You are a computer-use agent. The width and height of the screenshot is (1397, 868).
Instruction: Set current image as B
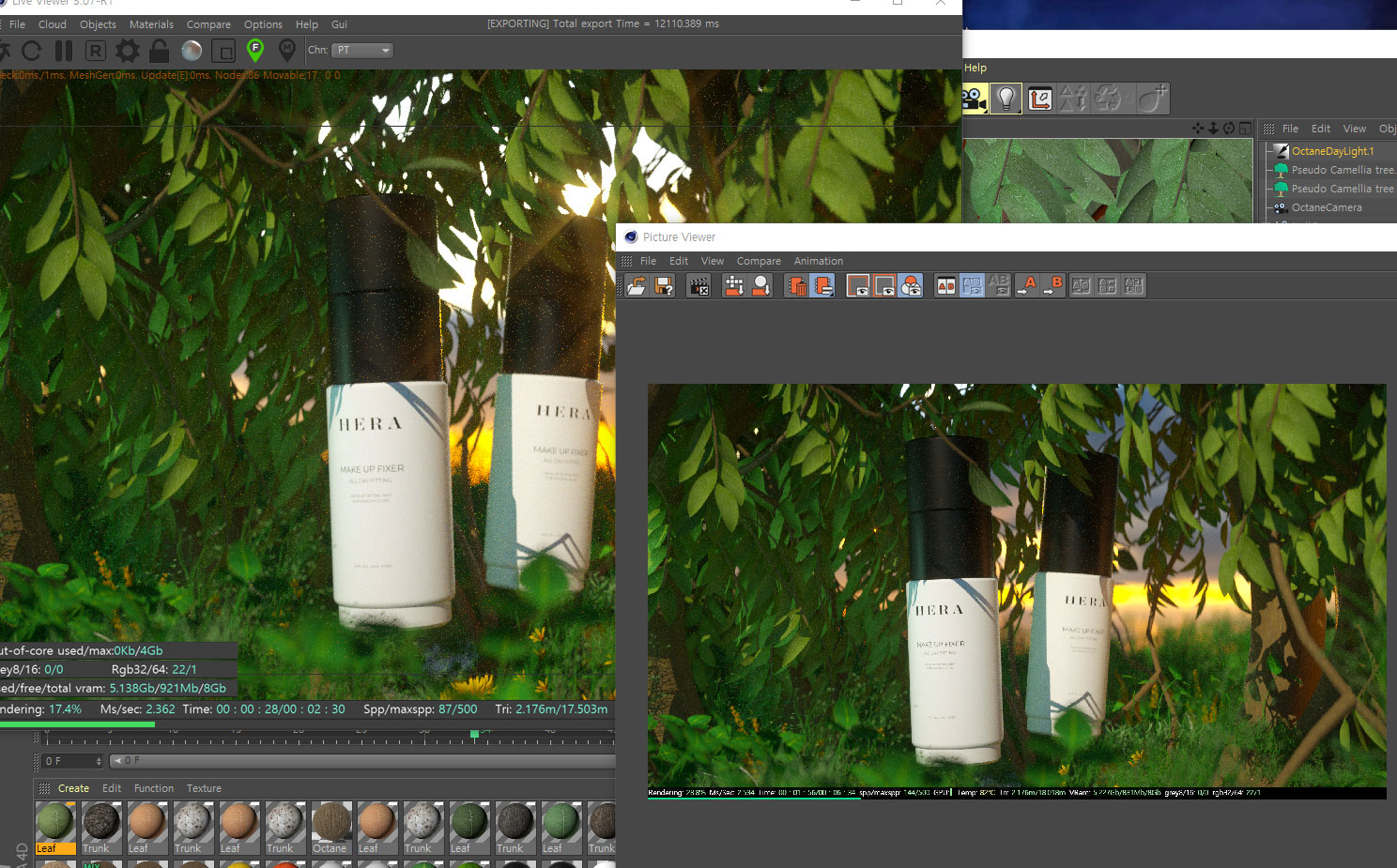(x=1053, y=285)
